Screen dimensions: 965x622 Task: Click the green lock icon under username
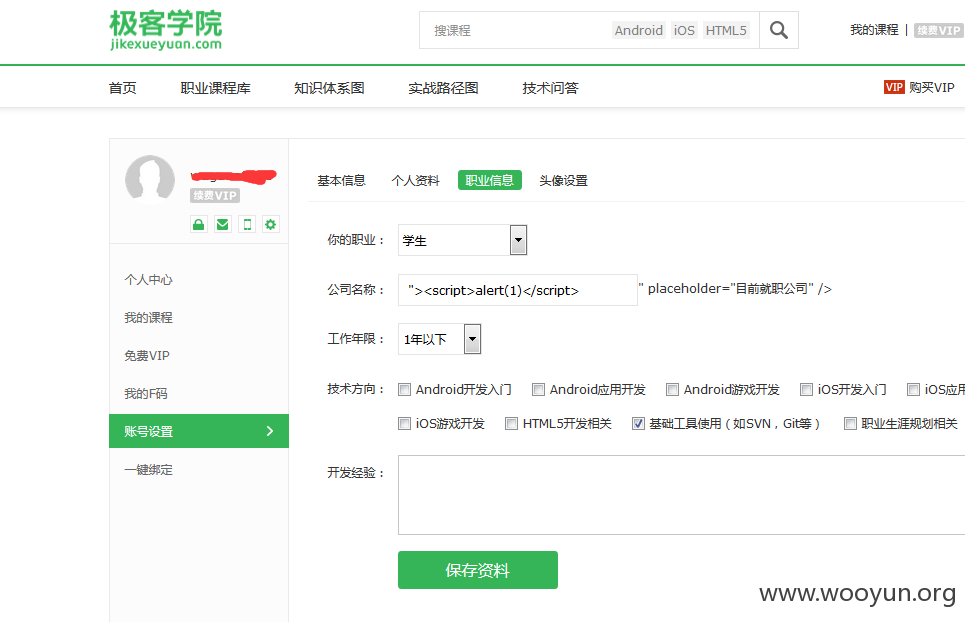(198, 224)
